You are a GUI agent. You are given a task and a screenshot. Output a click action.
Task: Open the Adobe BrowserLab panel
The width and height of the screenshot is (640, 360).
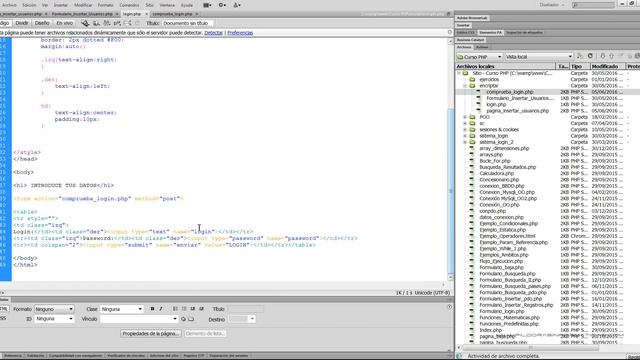coord(472,18)
